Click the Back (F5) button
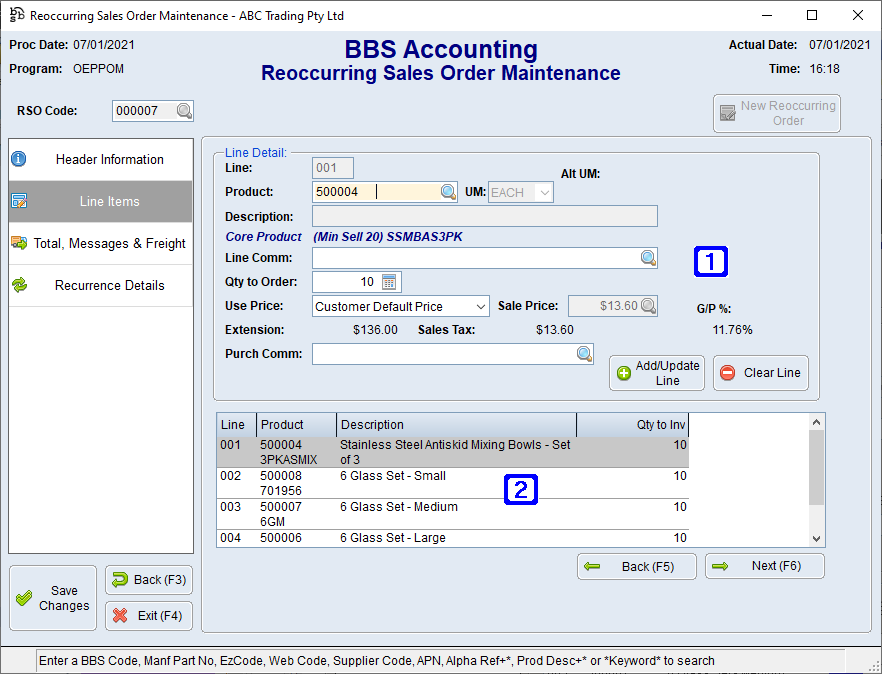Viewport: 882px width, 674px height. (x=637, y=565)
